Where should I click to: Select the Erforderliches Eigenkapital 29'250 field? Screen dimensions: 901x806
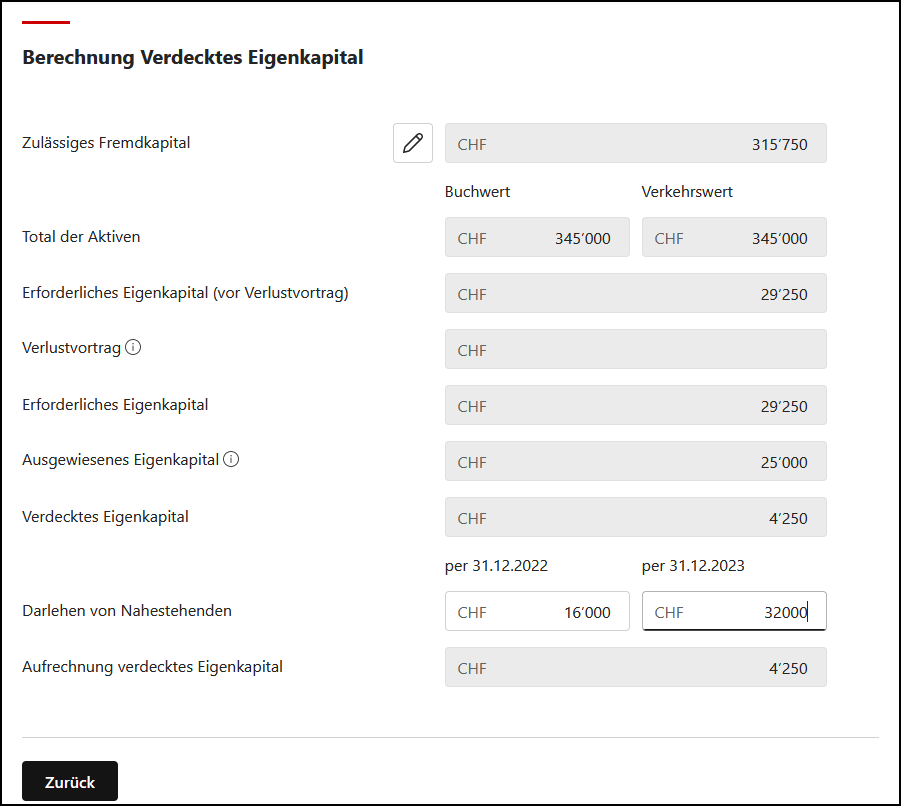click(636, 405)
